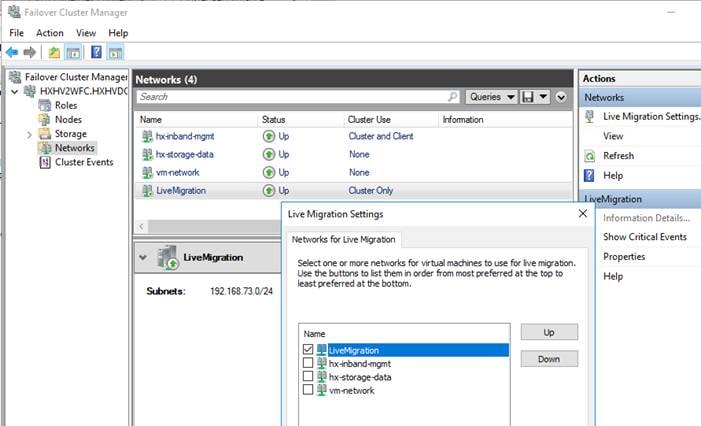Click the LiveMigration network icon in settings dialog list

pyautogui.click(x=321, y=350)
